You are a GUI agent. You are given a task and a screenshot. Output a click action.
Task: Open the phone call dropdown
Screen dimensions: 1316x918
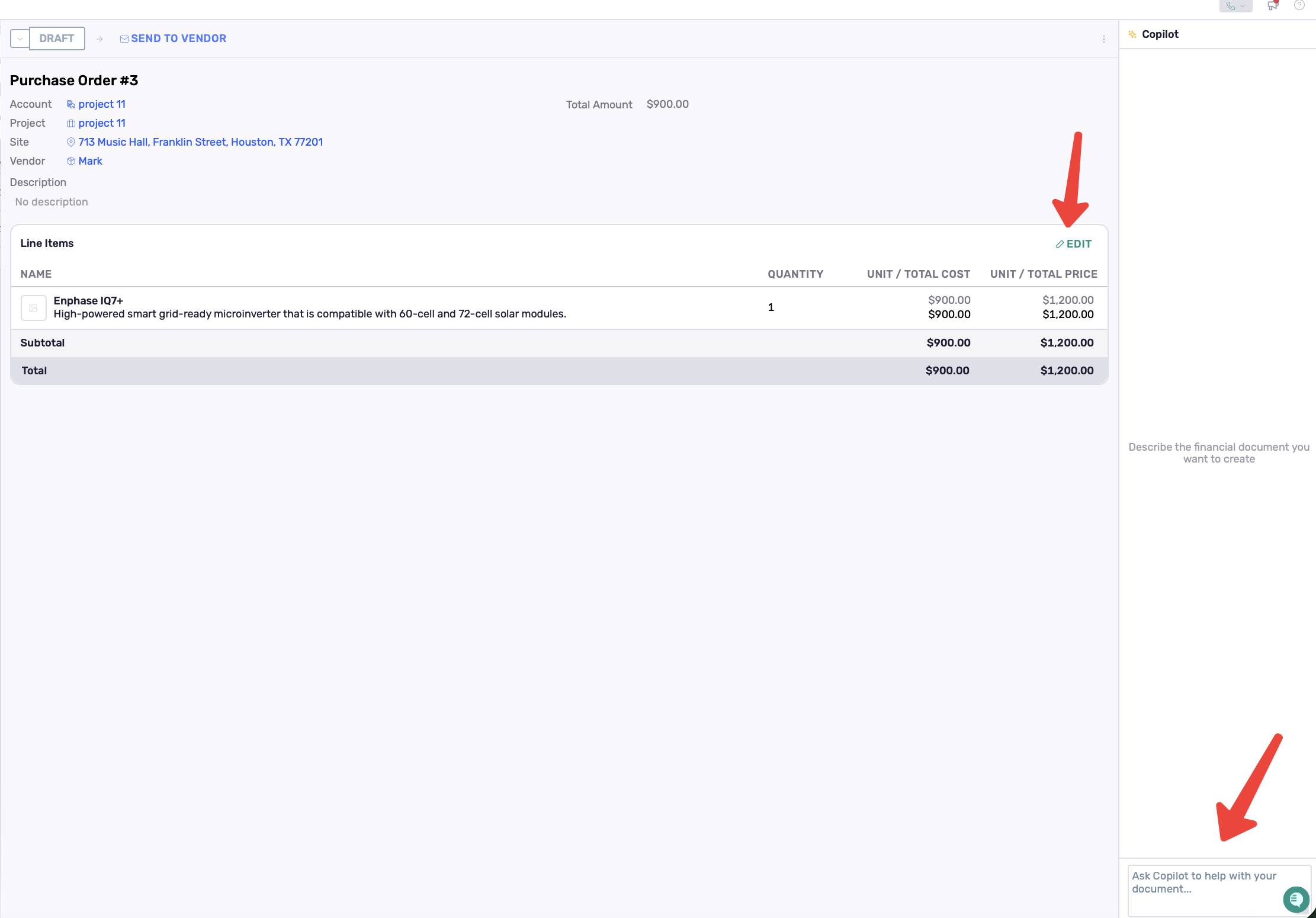[1235, 6]
